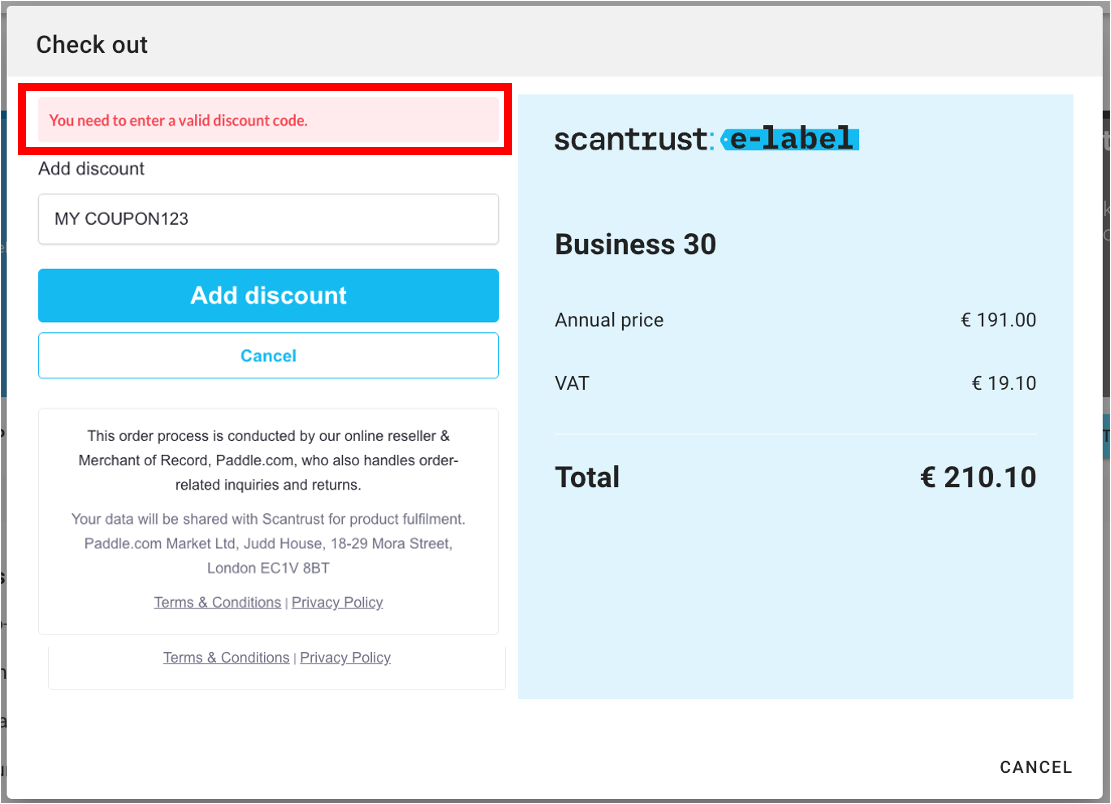Screen dimensions: 1111x804
Task: Click into the discount code input field
Action: pyautogui.click(x=268, y=219)
